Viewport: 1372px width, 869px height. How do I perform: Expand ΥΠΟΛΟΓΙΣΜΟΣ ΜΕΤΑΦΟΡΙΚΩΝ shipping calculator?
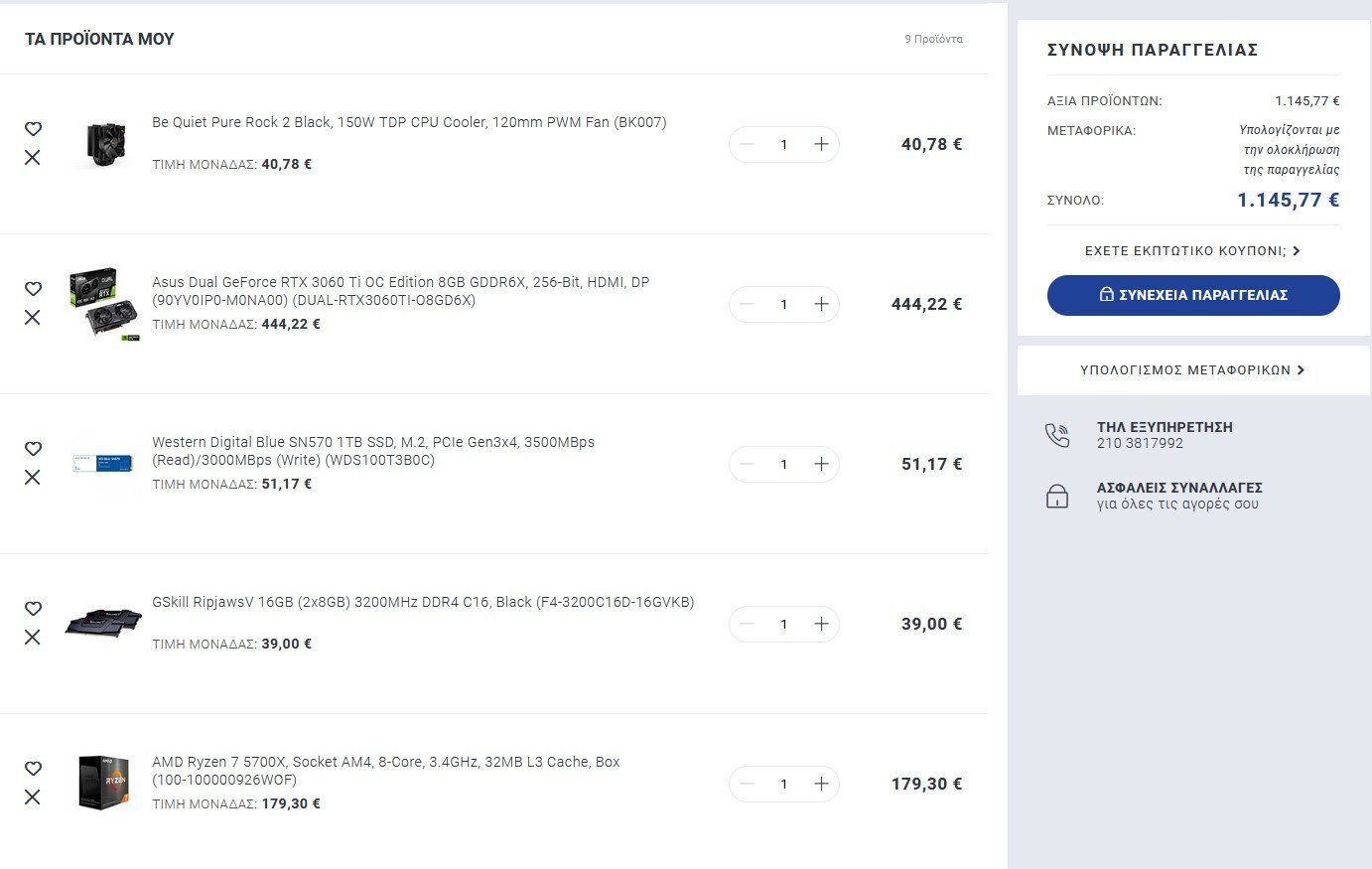pos(1192,370)
